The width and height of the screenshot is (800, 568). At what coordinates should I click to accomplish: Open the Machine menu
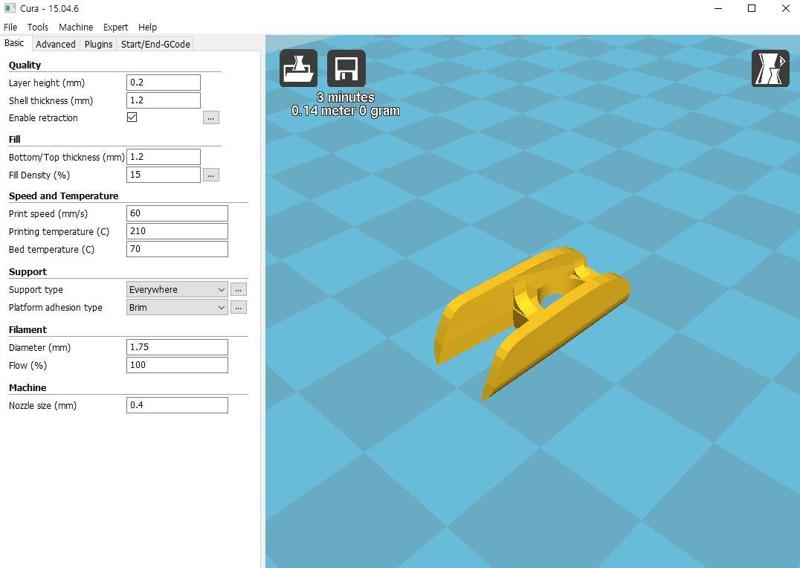76,27
